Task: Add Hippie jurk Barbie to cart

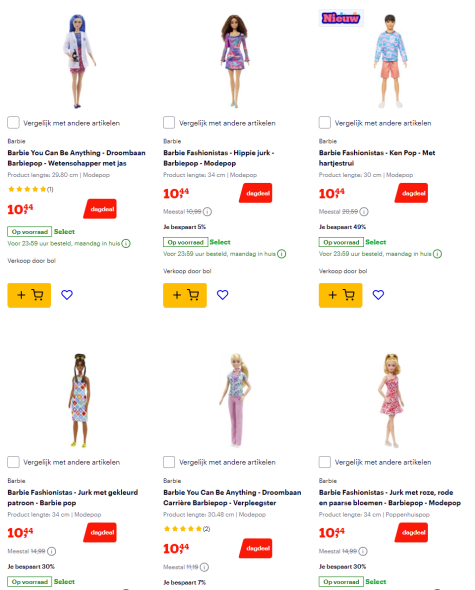Action: 185,295
